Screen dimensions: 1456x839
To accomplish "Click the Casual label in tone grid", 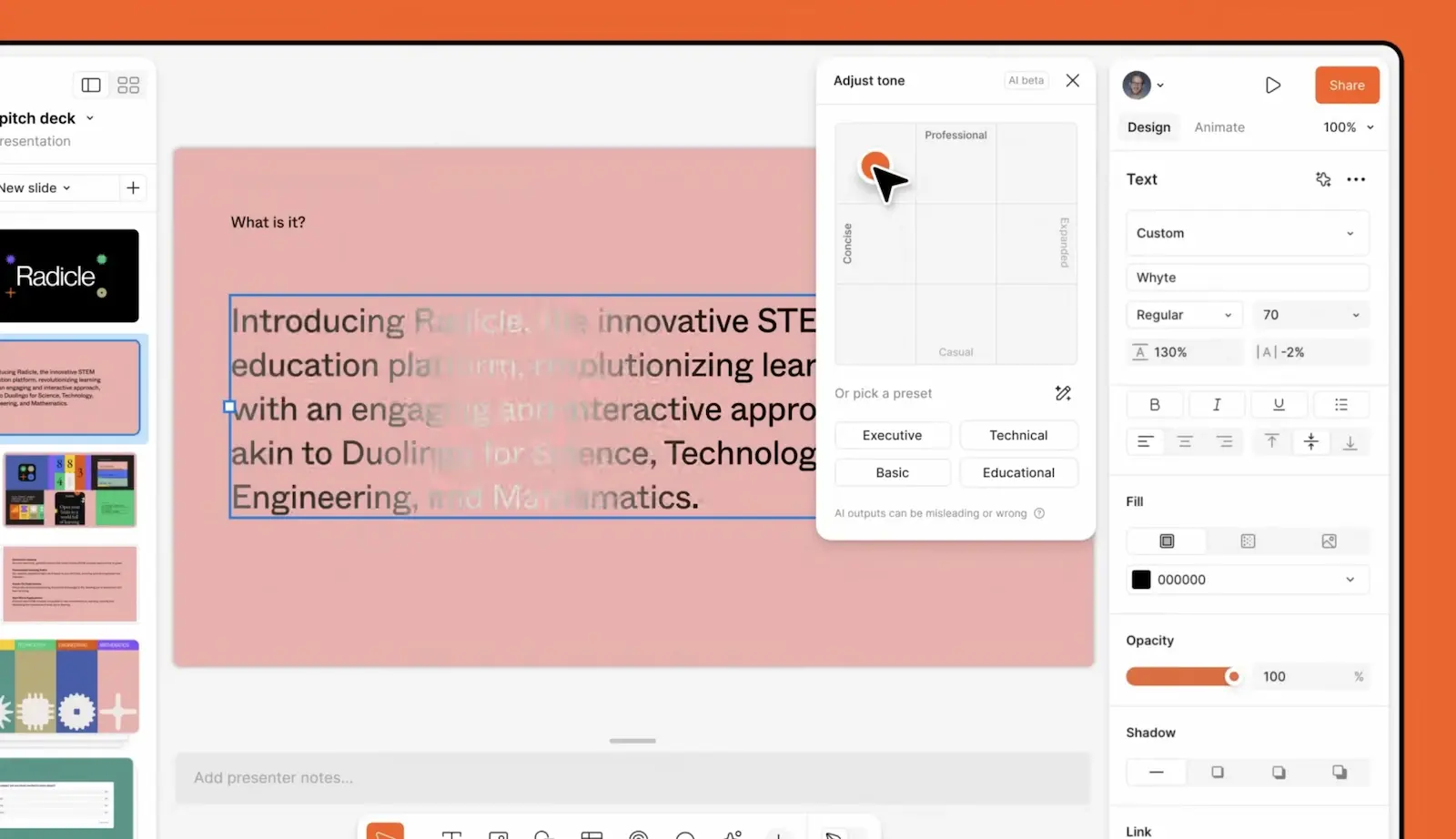I will [x=955, y=352].
